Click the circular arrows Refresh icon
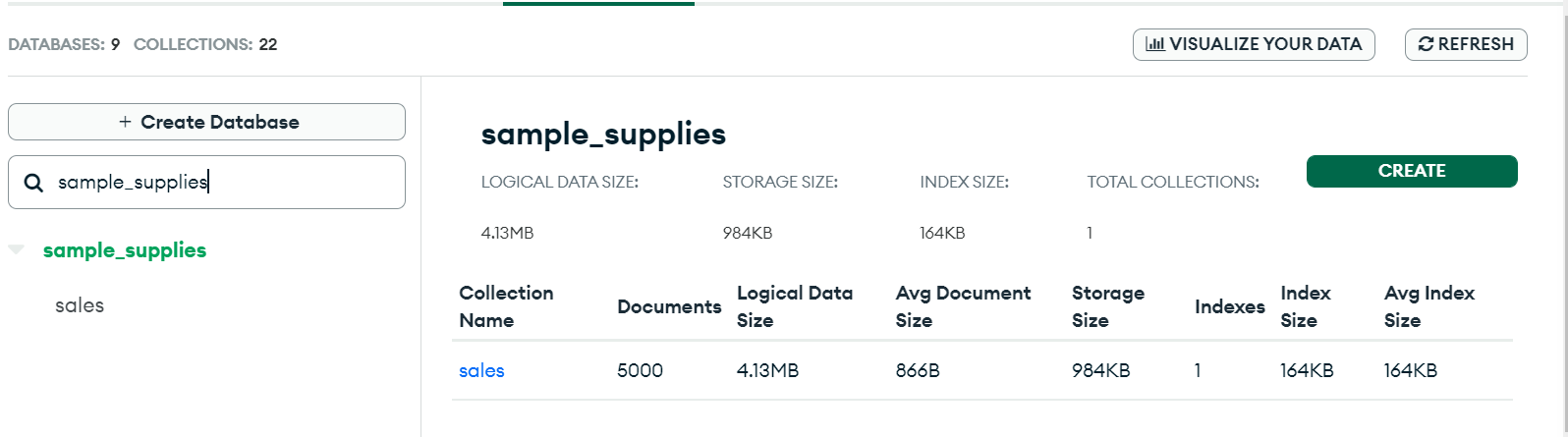This screenshot has height=437, width=1568. [x=1427, y=44]
